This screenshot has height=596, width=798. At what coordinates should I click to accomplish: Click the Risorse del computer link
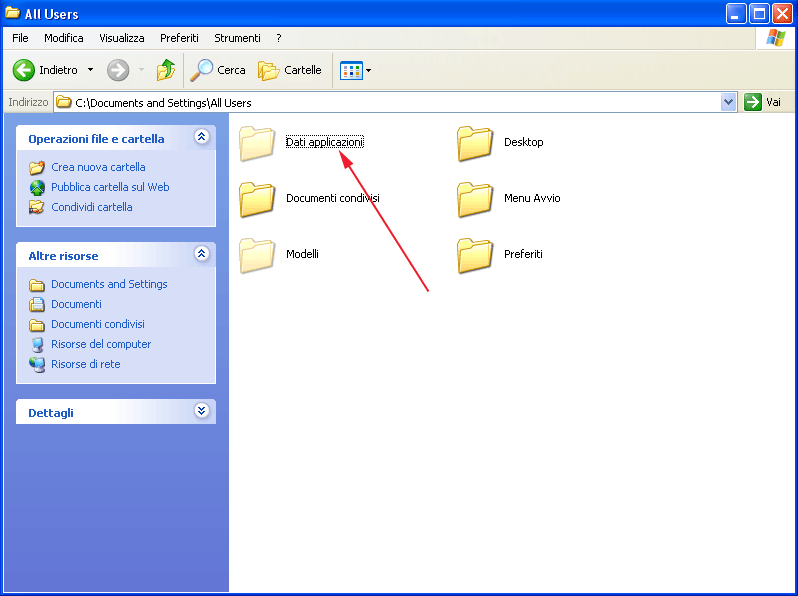[x=101, y=344]
